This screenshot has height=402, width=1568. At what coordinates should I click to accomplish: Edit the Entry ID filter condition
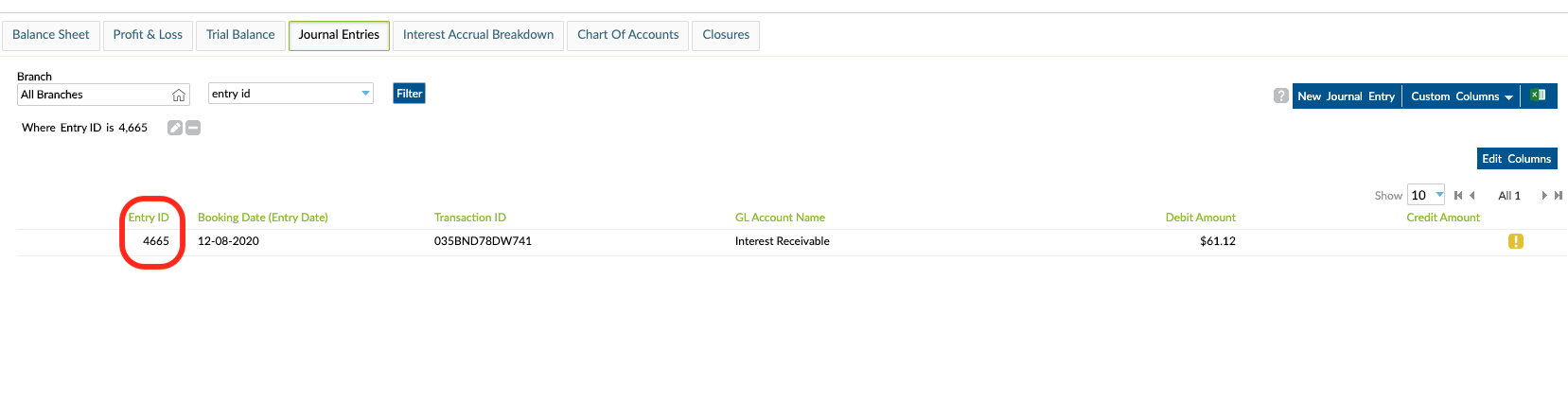[x=175, y=128]
